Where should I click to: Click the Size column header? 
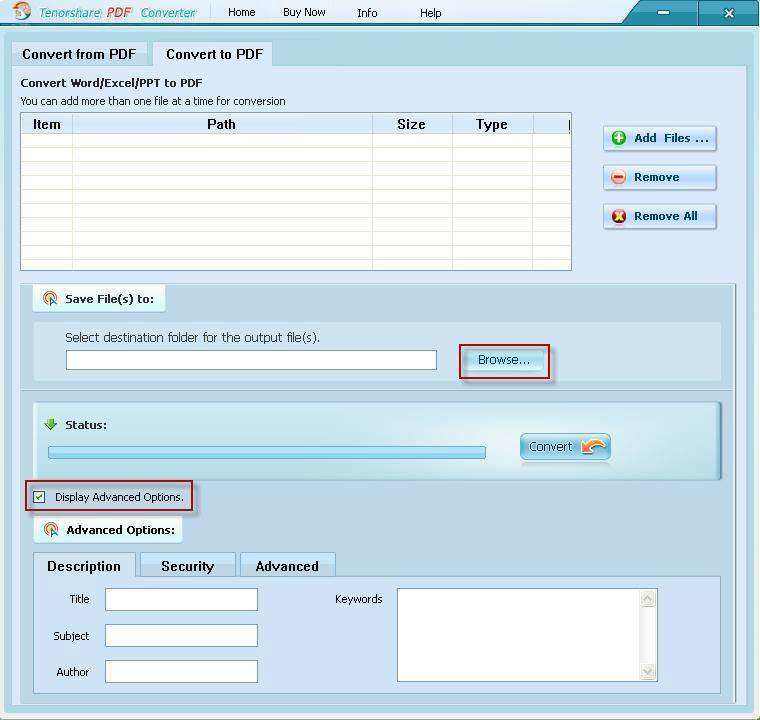(x=412, y=124)
